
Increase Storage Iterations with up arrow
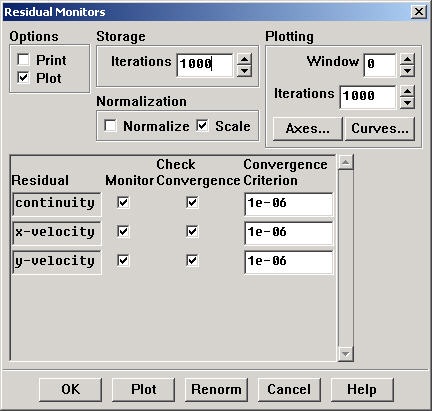point(244,60)
